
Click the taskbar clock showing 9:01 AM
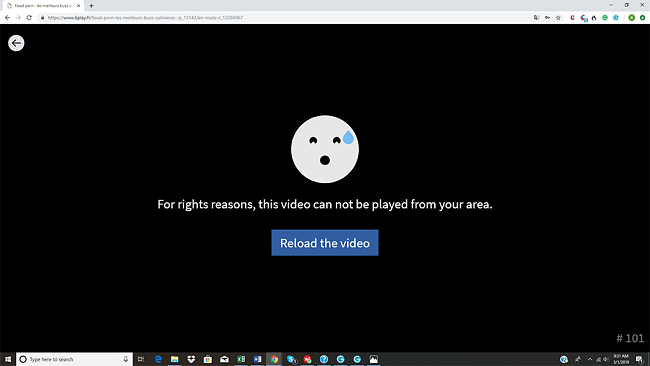pos(621,359)
